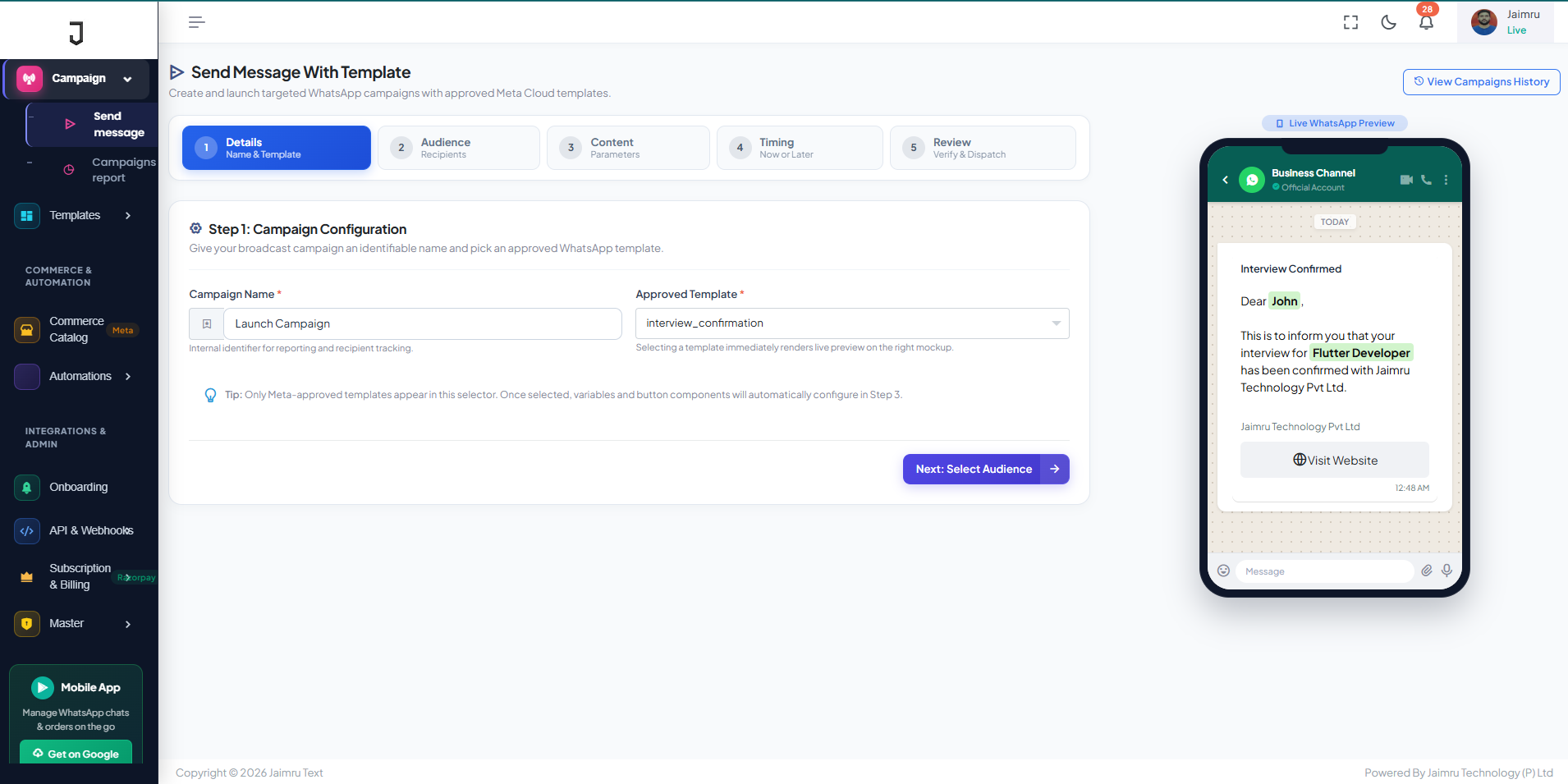Click Get on Google button
The image size is (1568, 784).
(x=76, y=753)
